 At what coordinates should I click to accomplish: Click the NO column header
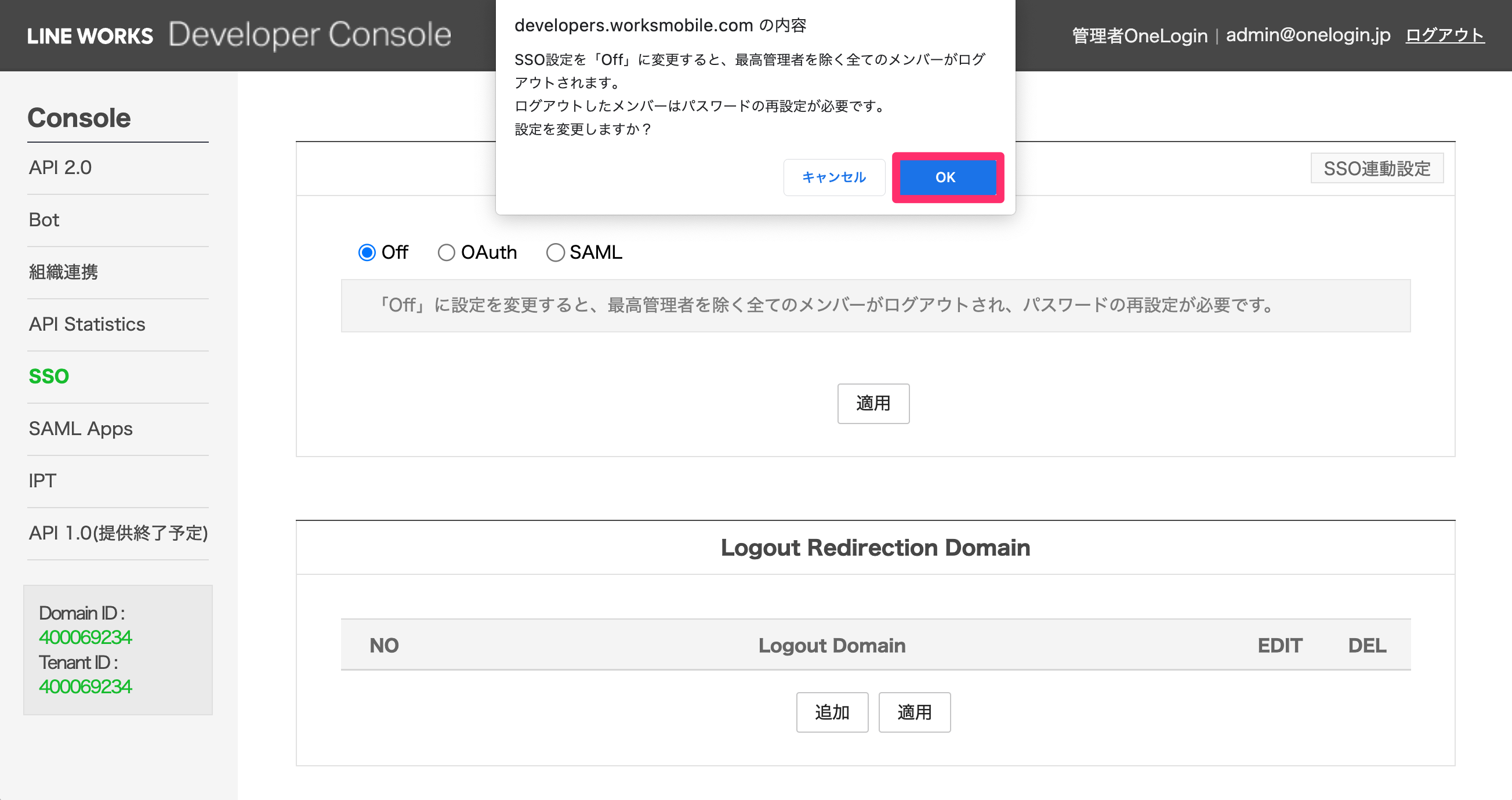coord(384,646)
